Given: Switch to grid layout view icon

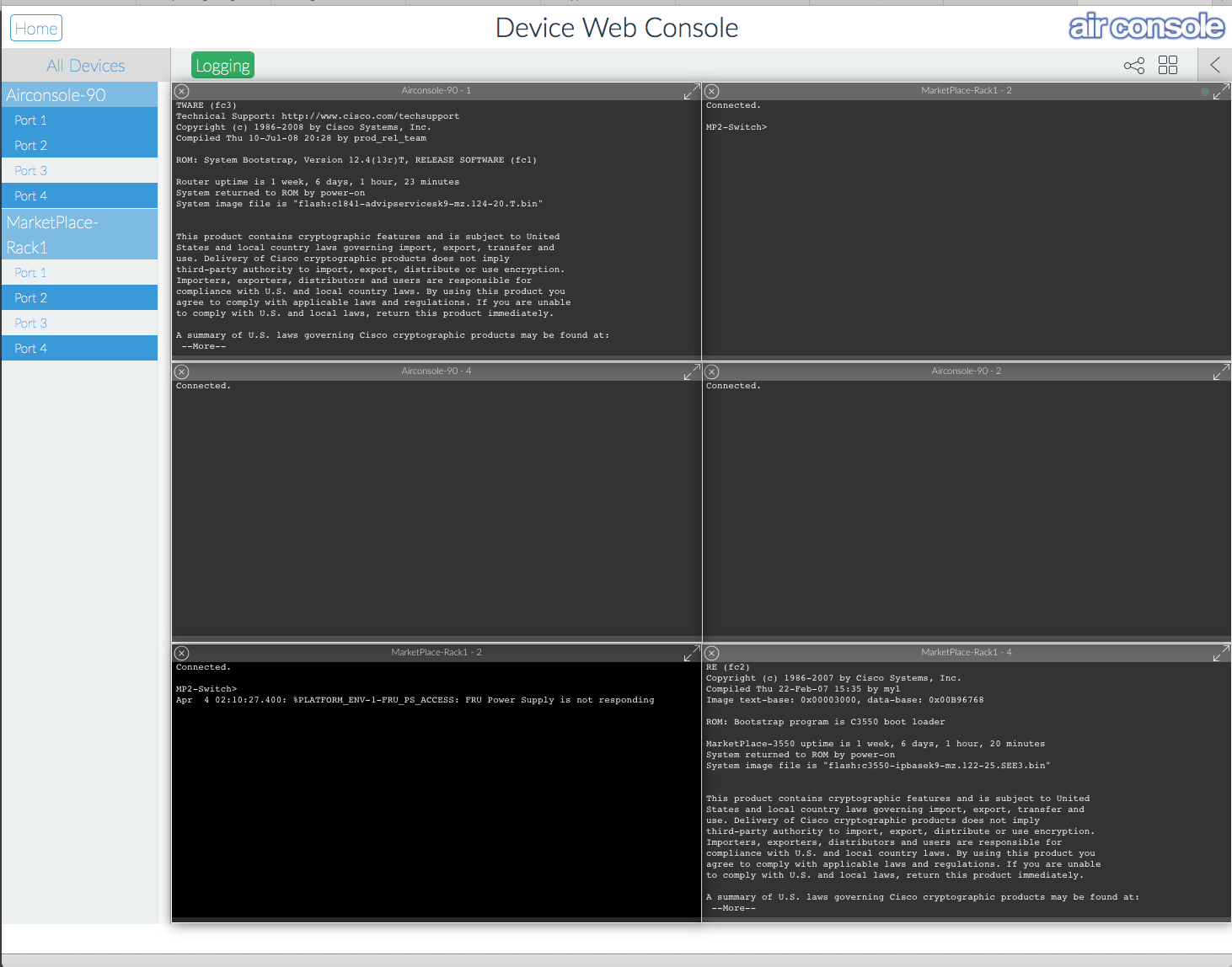Looking at the screenshot, I should point(1168,66).
